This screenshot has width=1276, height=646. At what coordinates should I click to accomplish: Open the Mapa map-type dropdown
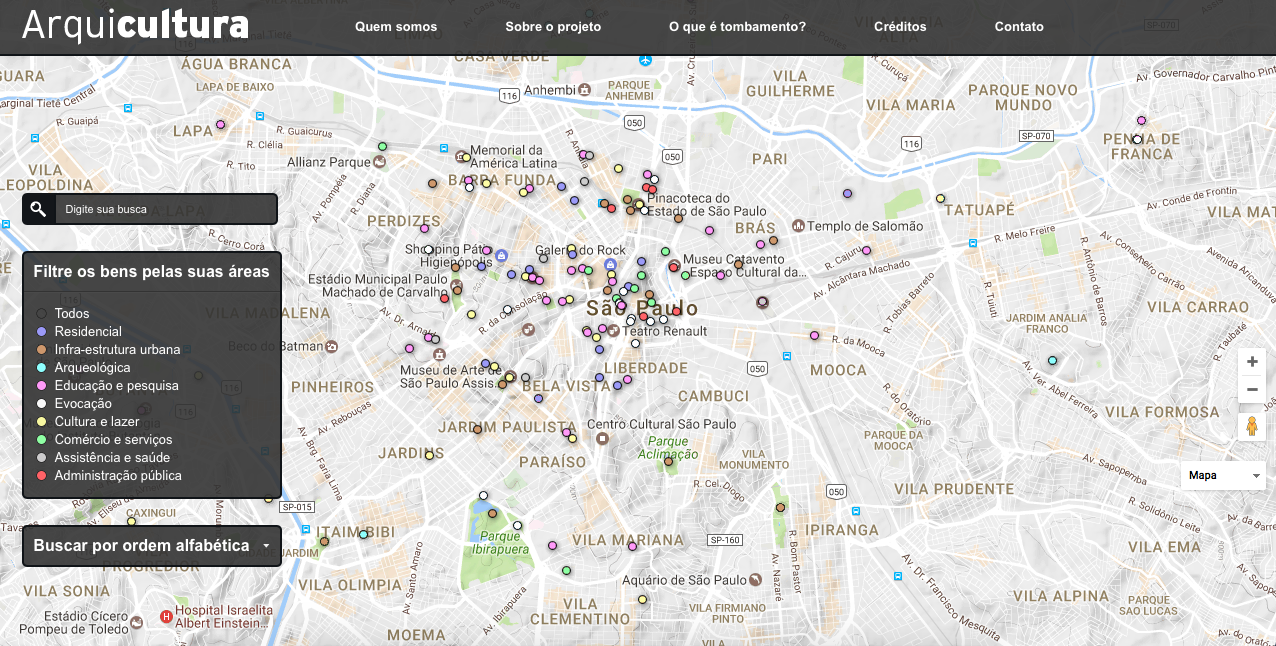coord(1223,476)
